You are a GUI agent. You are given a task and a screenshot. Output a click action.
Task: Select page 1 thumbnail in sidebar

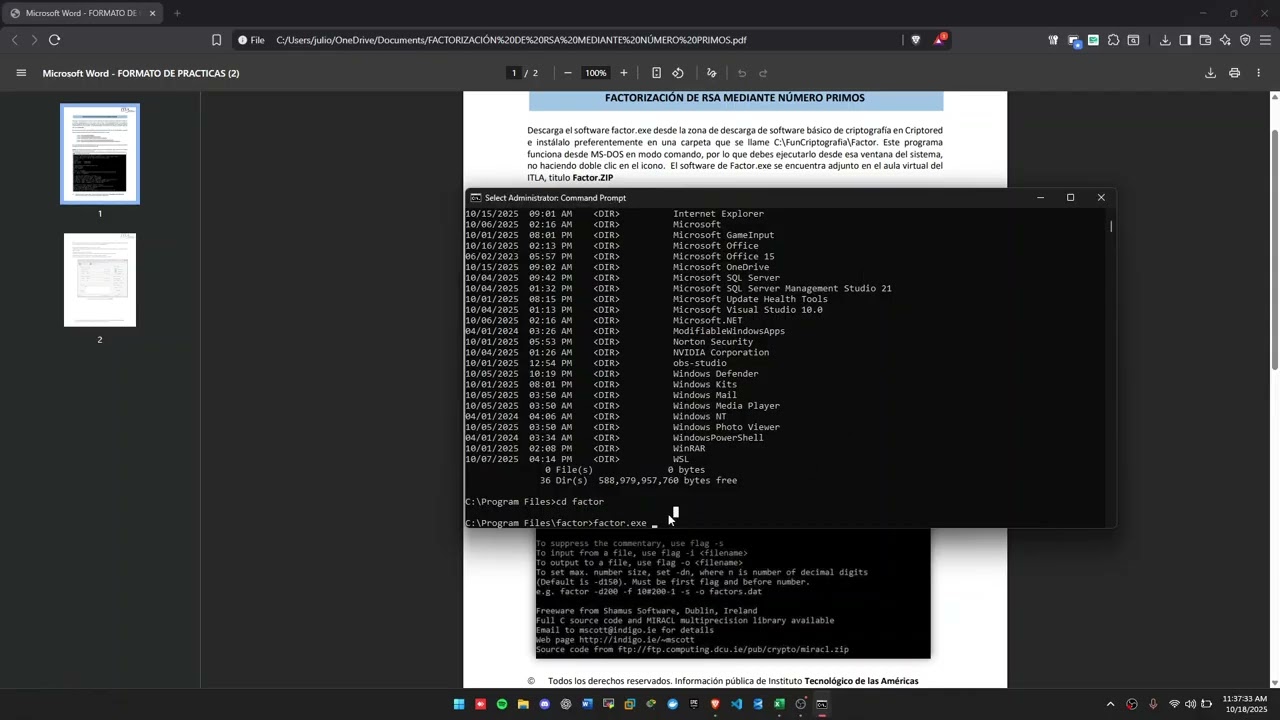100,154
